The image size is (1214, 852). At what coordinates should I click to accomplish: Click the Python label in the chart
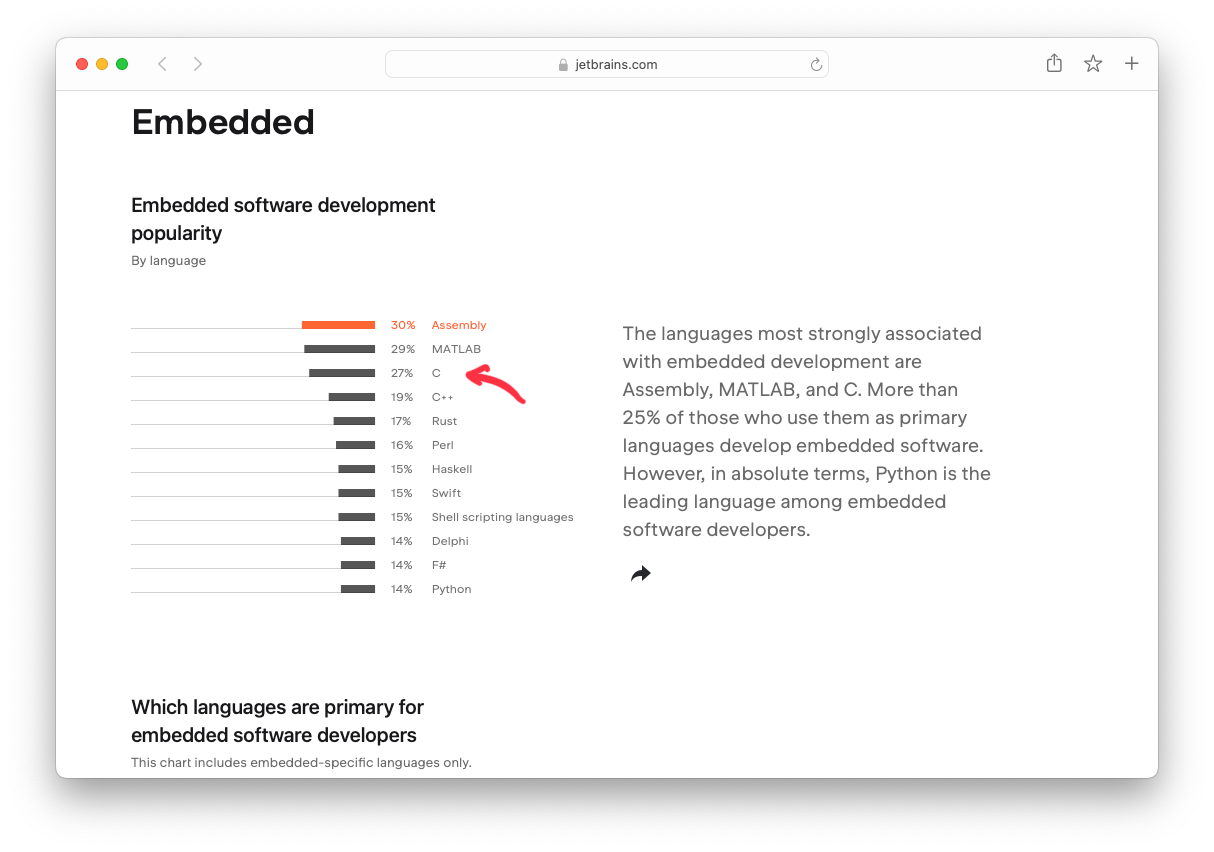451,589
